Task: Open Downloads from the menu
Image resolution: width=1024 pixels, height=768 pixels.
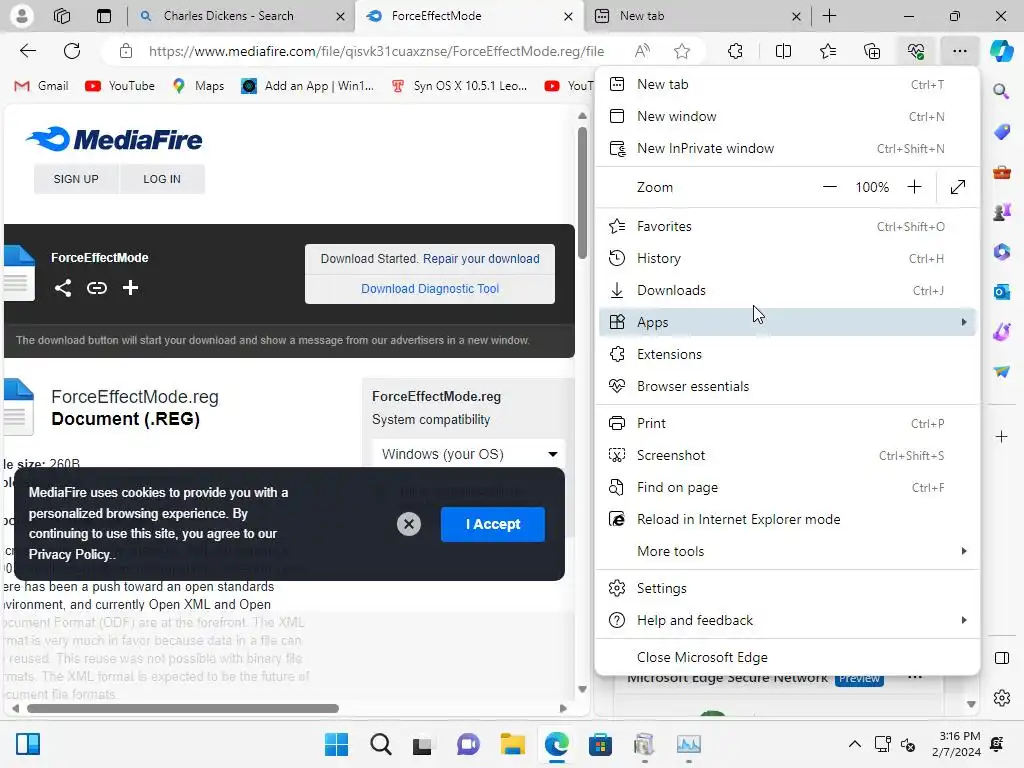Action: [787, 291]
